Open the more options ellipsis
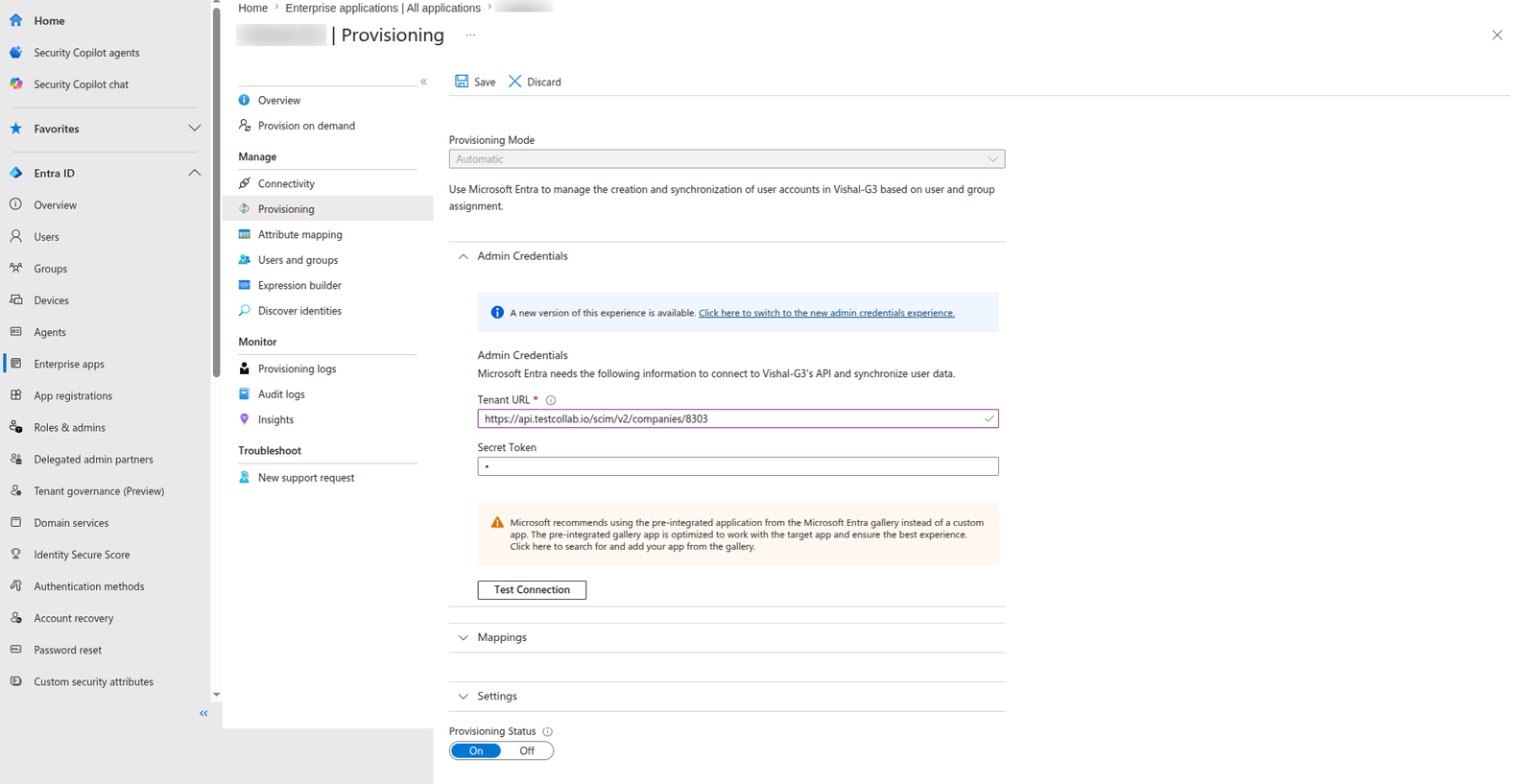The width and height of the screenshot is (1526, 784). pos(470,36)
